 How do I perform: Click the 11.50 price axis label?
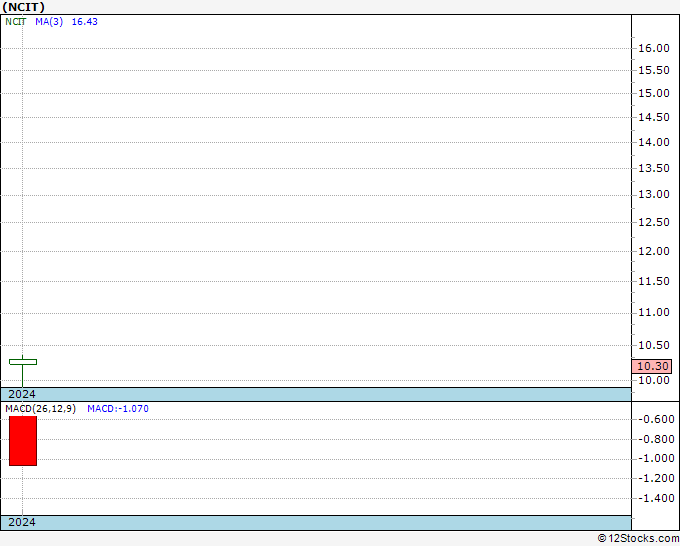654,281
